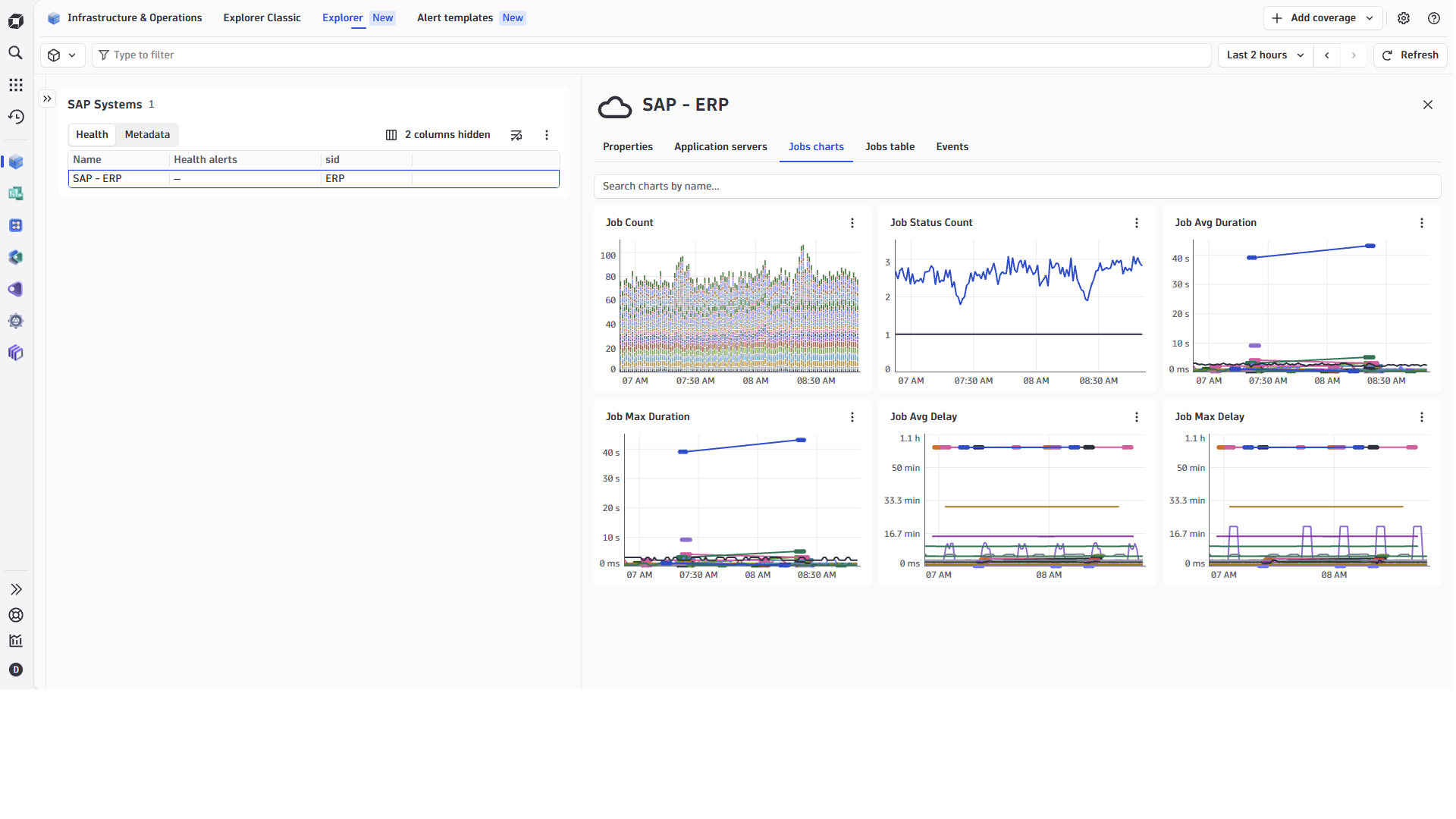Click the Refresh button
The width and height of the screenshot is (1456, 819).
(1410, 55)
